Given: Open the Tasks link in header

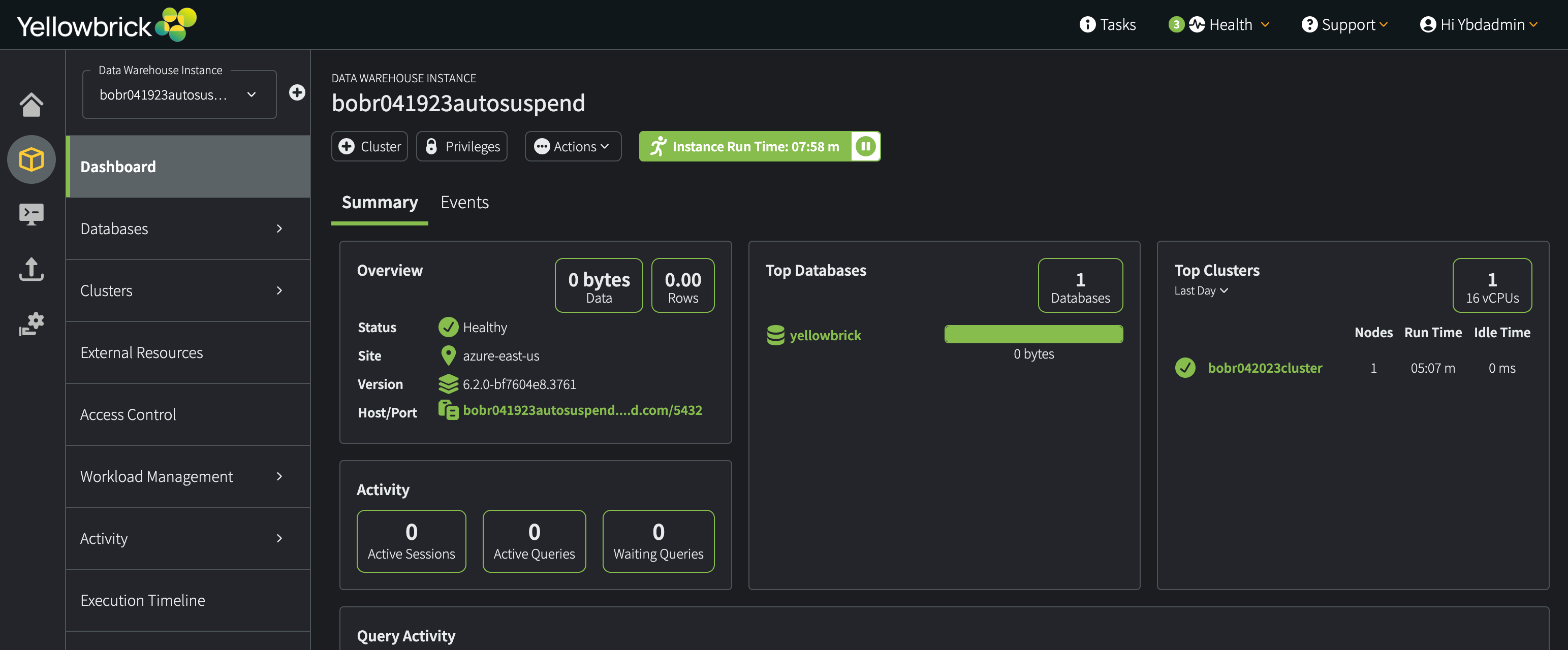Looking at the screenshot, I should pos(1117,24).
